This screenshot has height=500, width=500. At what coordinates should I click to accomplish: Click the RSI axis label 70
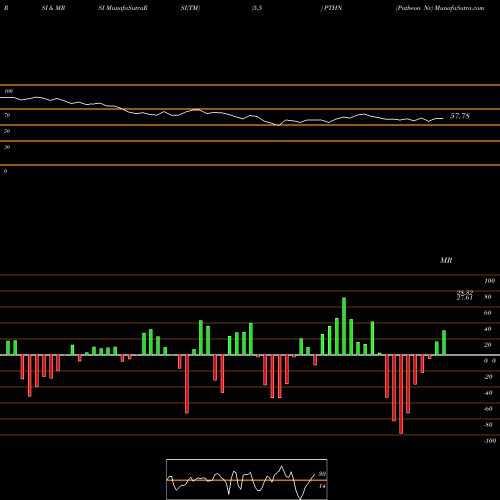(x=7, y=115)
